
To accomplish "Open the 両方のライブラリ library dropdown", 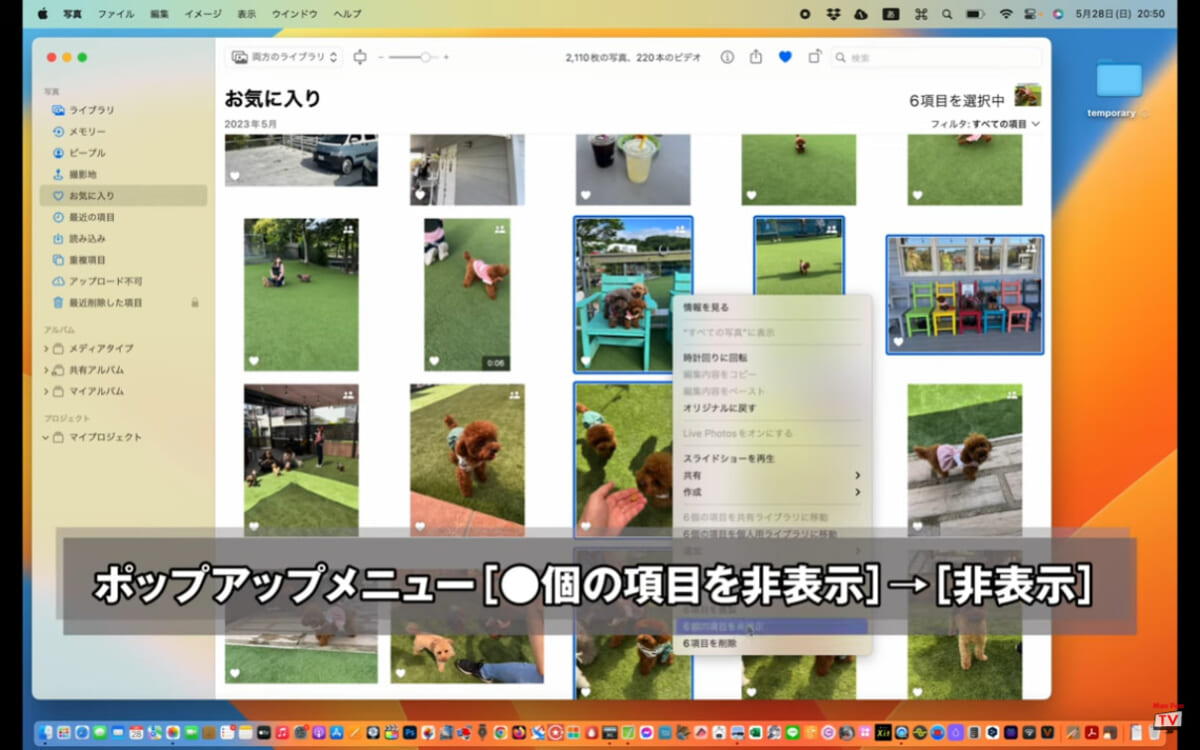I will tap(285, 57).
